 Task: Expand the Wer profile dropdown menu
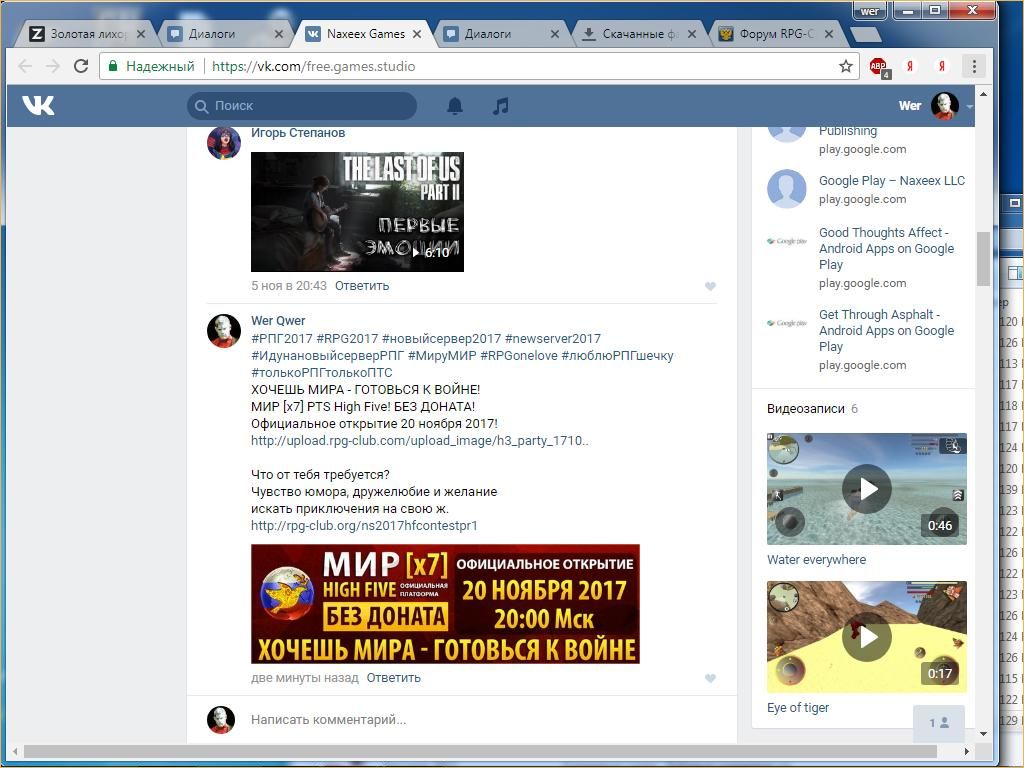click(969, 106)
